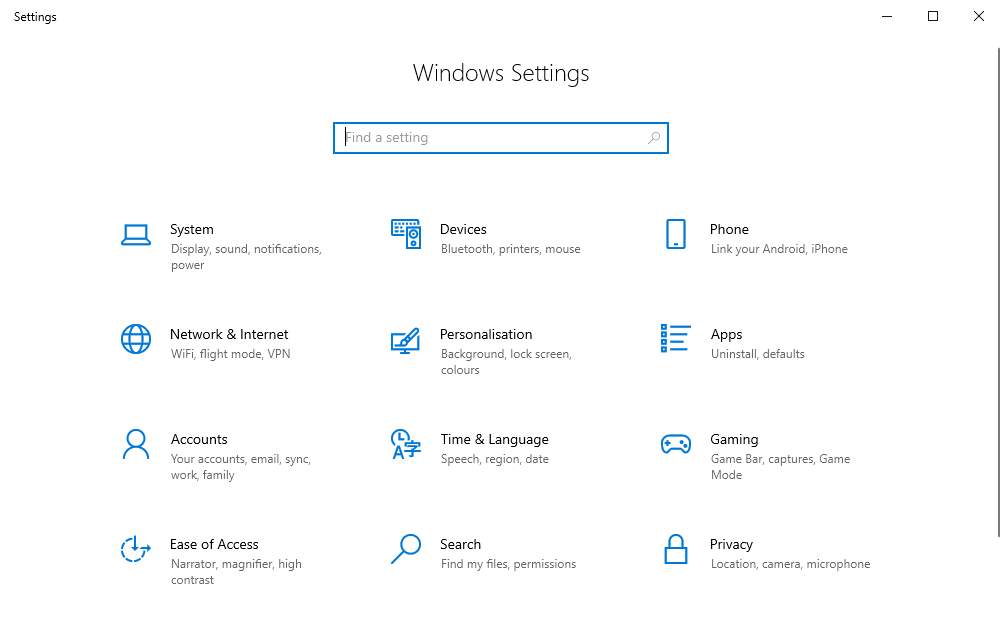Select the Search magnifying glass tile icon
1002x632 pixels.
[x=405, y=549]
